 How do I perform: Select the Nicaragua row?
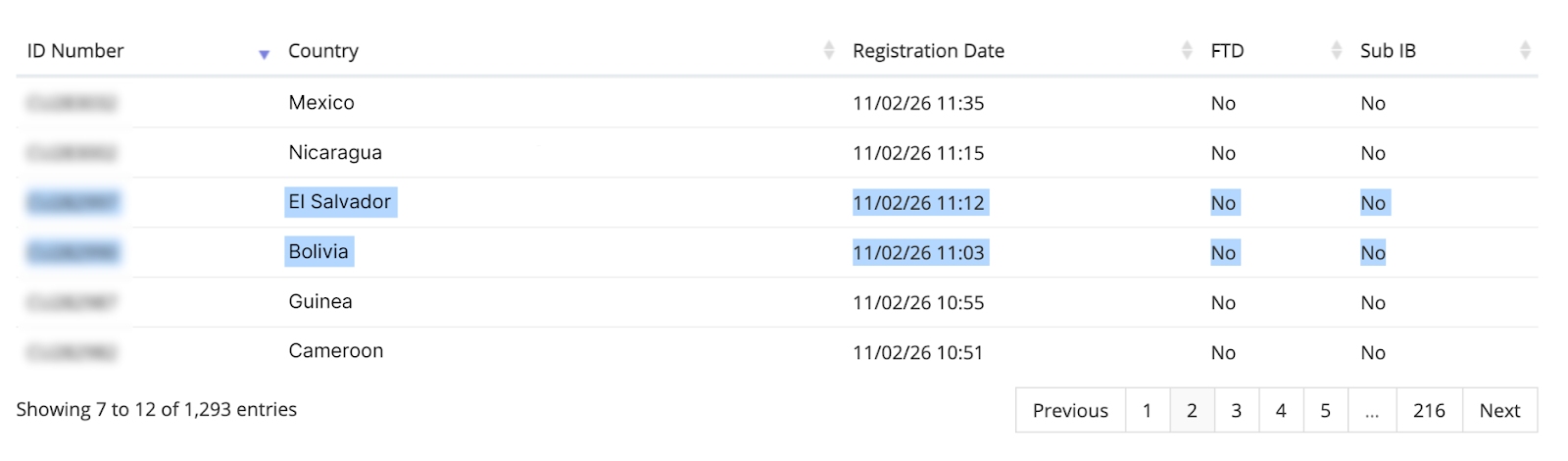(777, 153)
